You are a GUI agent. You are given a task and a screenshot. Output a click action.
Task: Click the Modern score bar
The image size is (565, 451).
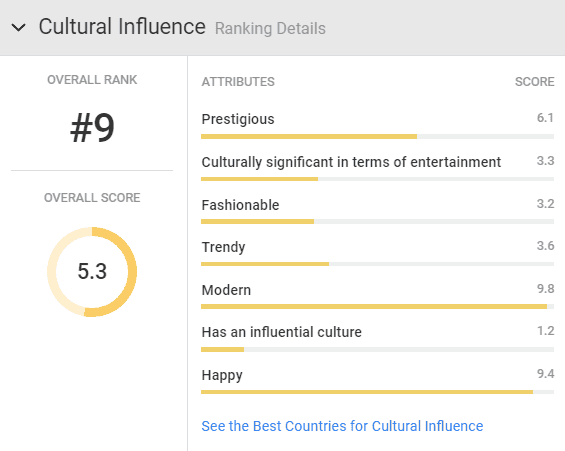378,307
